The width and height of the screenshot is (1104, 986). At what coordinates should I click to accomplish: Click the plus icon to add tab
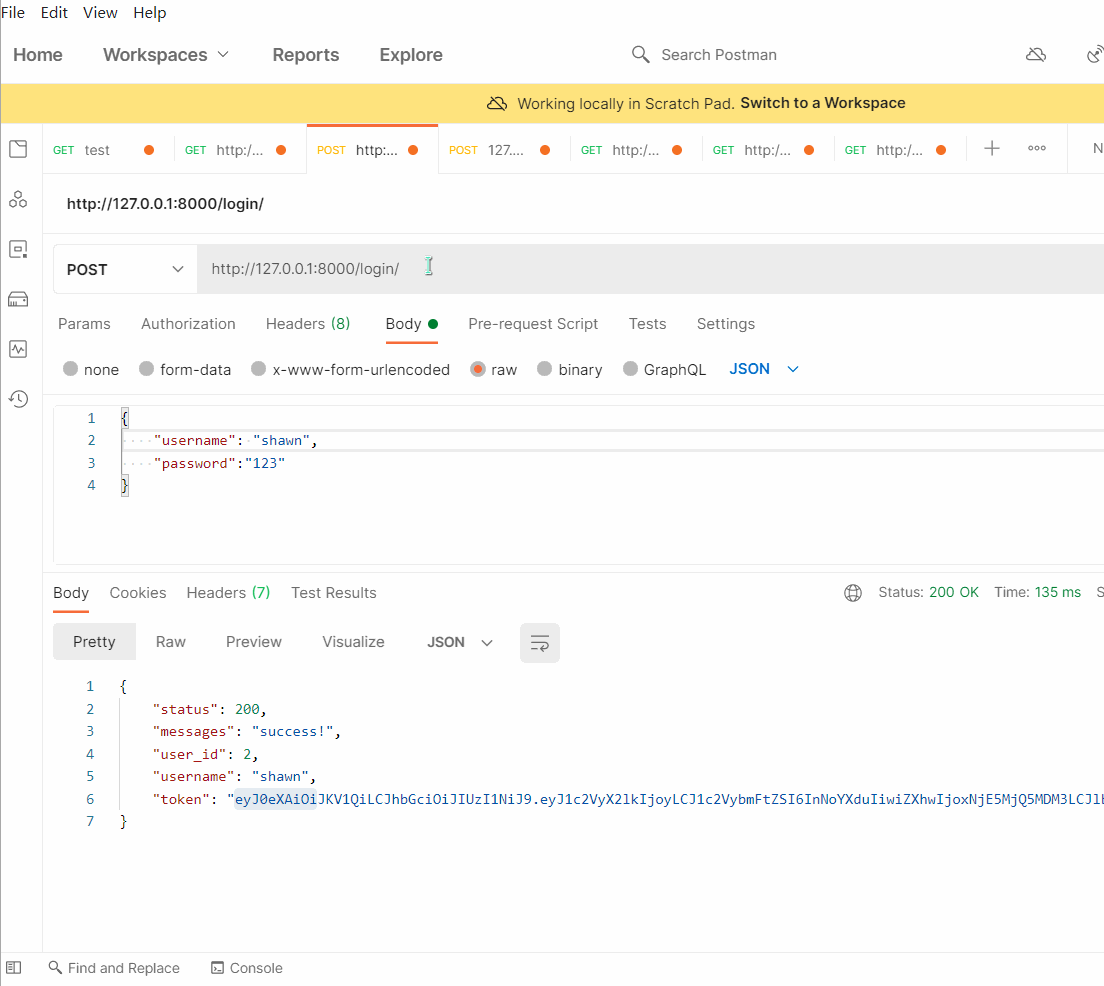(x=991, y=149)
